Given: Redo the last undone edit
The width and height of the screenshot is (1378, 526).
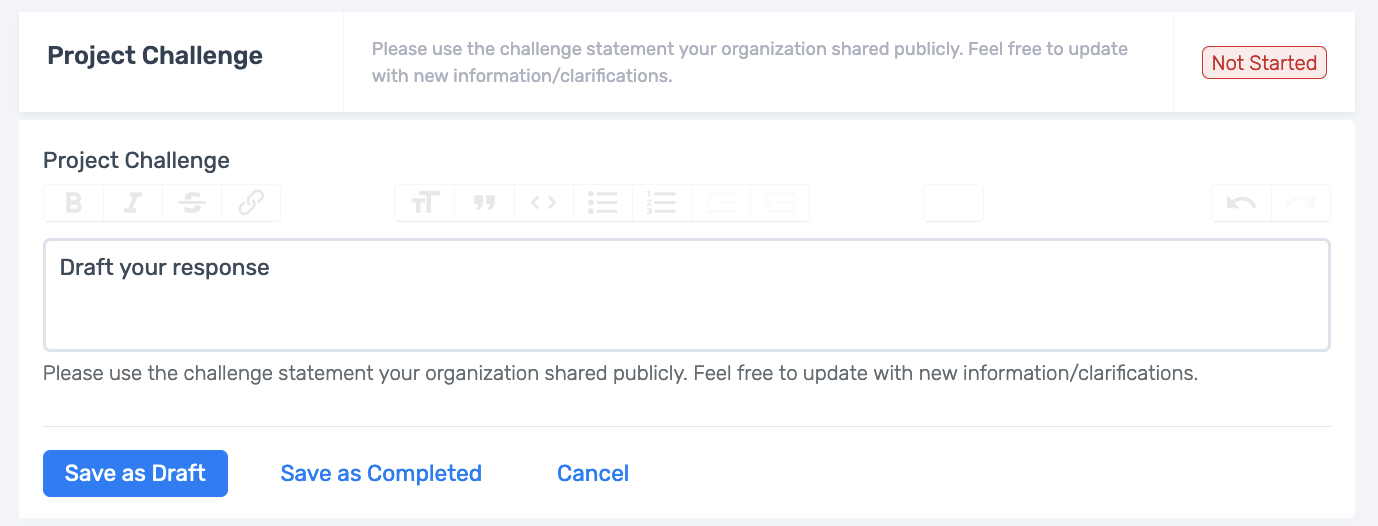Looking at the screenshot, I should point(1301,203).
